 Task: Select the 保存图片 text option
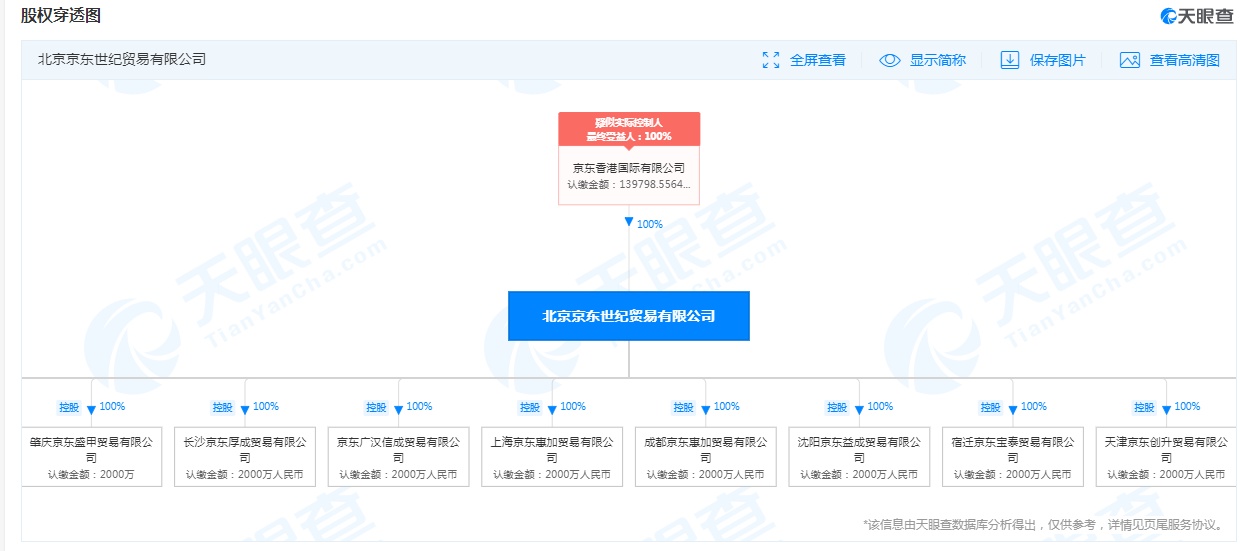pyautogui.click(x=1057, y=60)
